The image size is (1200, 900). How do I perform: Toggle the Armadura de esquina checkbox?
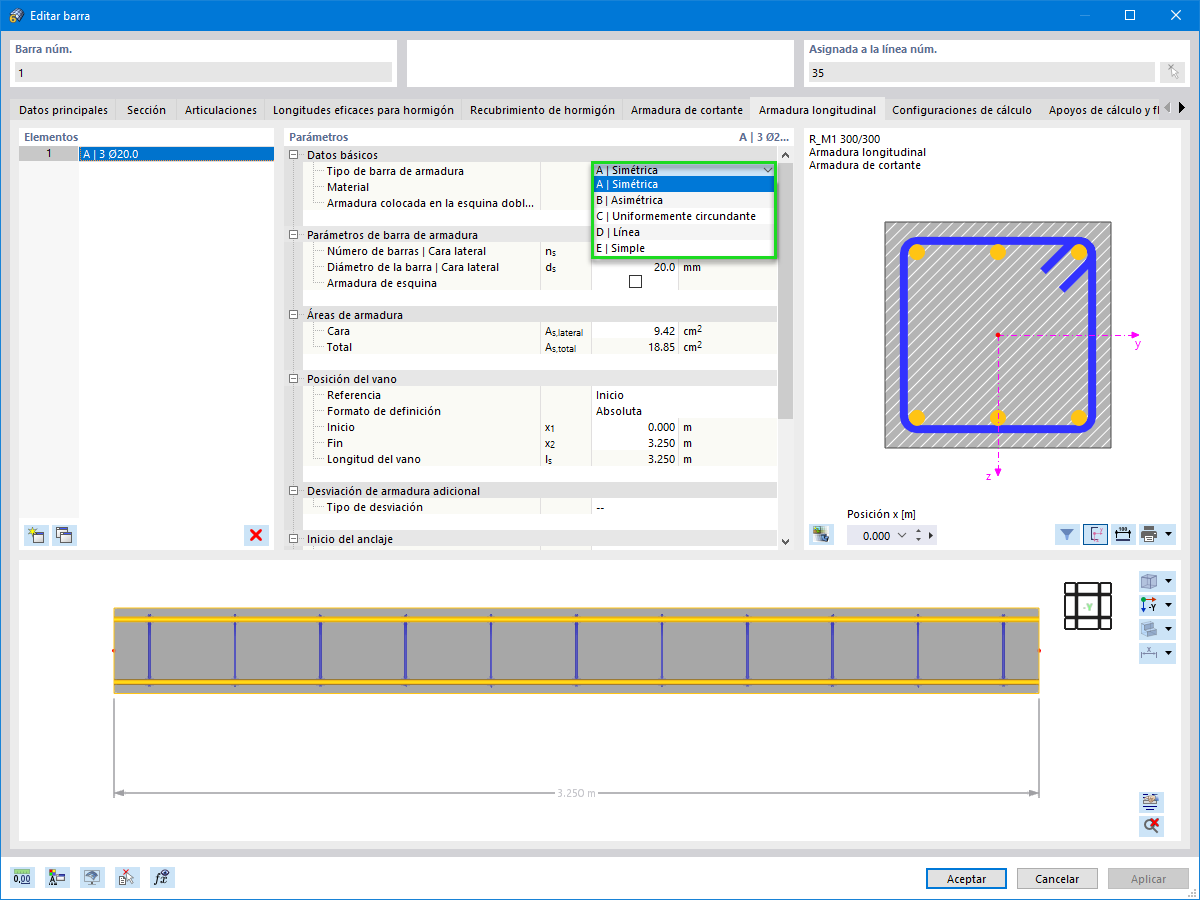(x=634, y=283)
